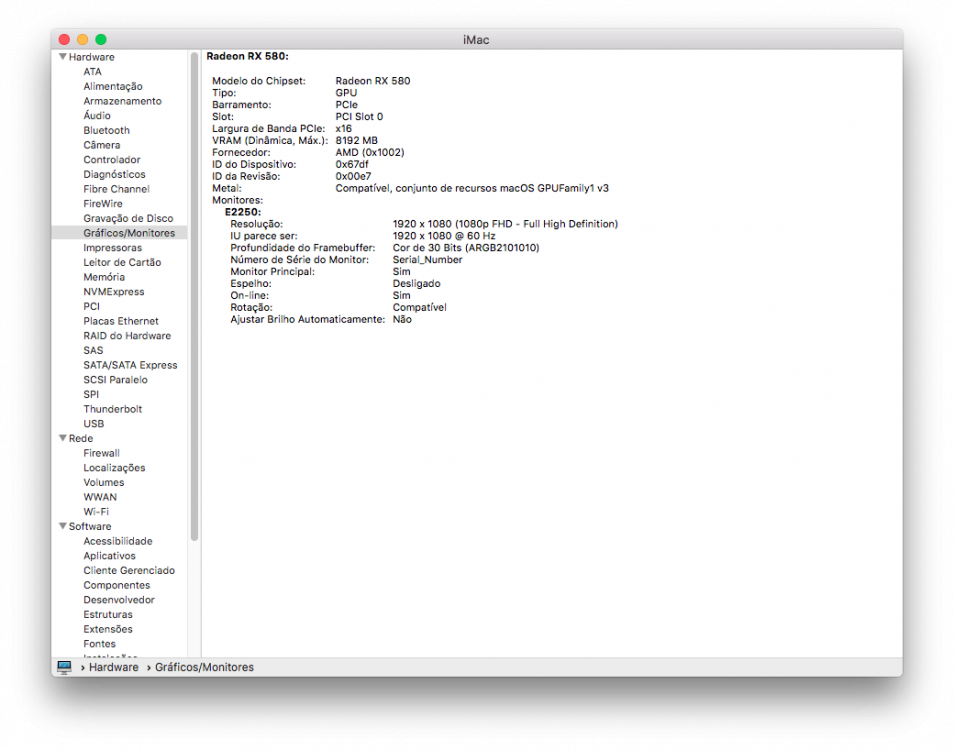Screen dimensions: 954x750
Task: Select Áudio in the sidebar
Action: [x=97, y=116]
